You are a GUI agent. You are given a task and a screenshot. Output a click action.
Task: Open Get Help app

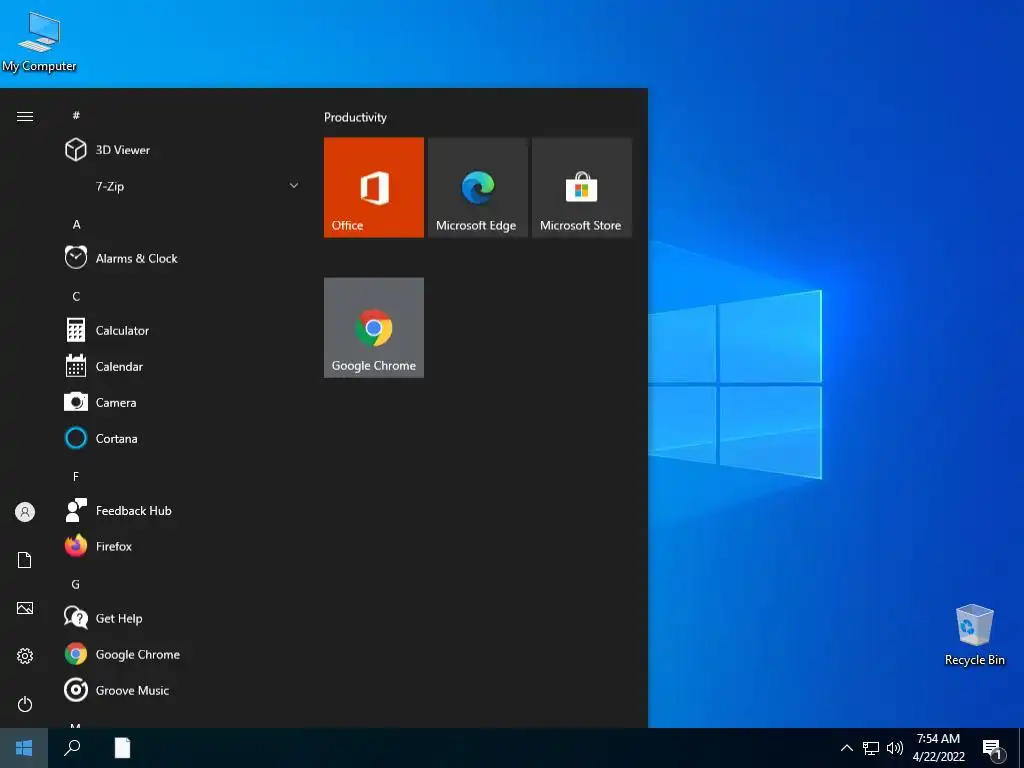point(183,618)
